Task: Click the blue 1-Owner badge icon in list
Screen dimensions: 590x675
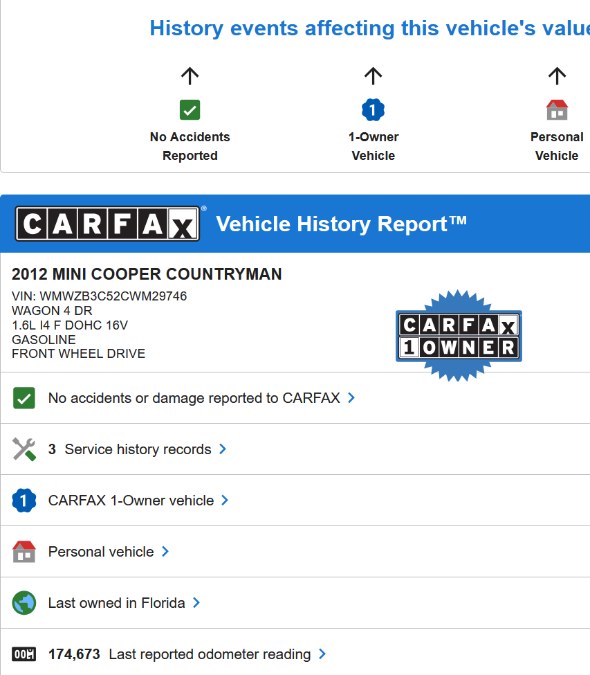Action: tap(24, 500)
